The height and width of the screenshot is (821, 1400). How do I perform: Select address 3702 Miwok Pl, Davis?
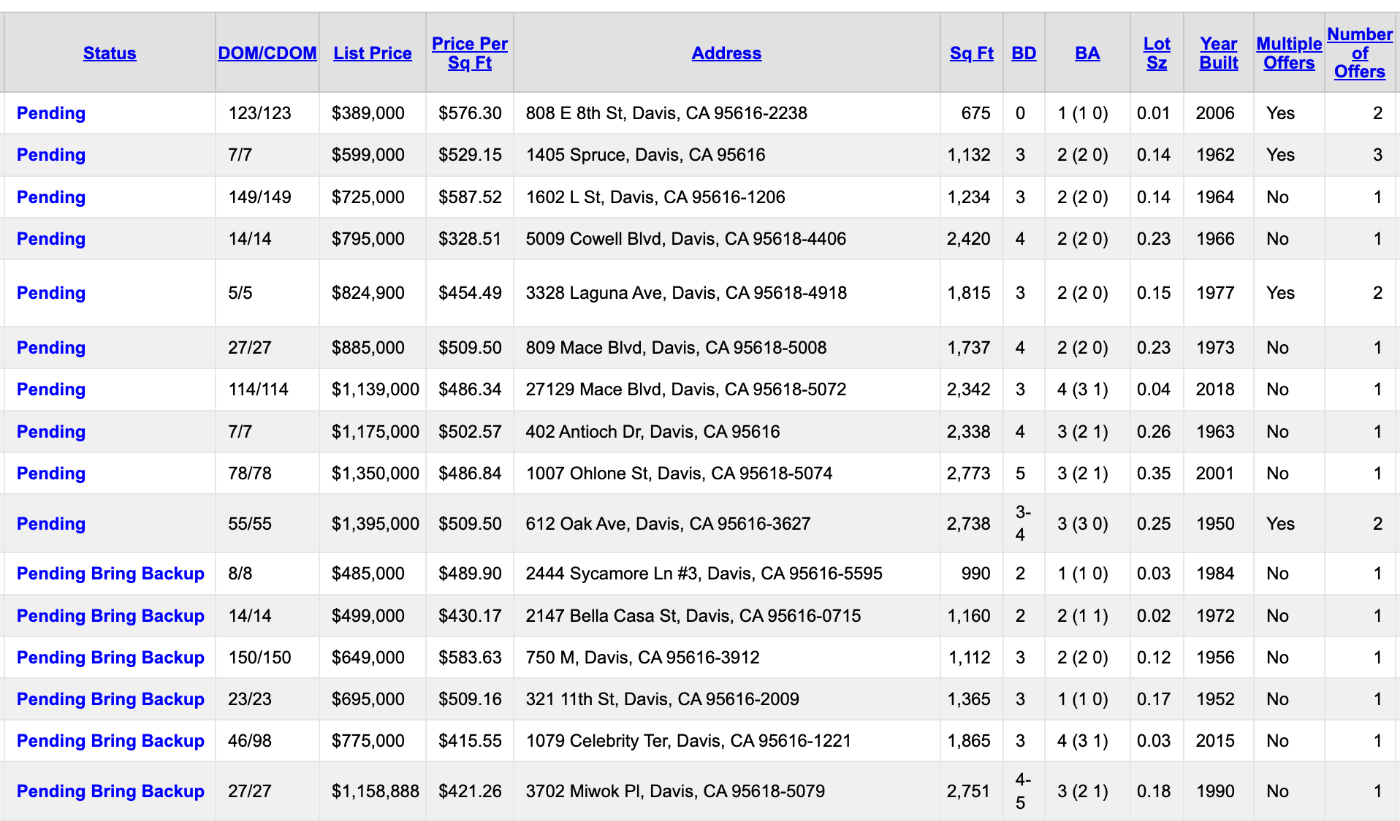(x=676, y=792)
